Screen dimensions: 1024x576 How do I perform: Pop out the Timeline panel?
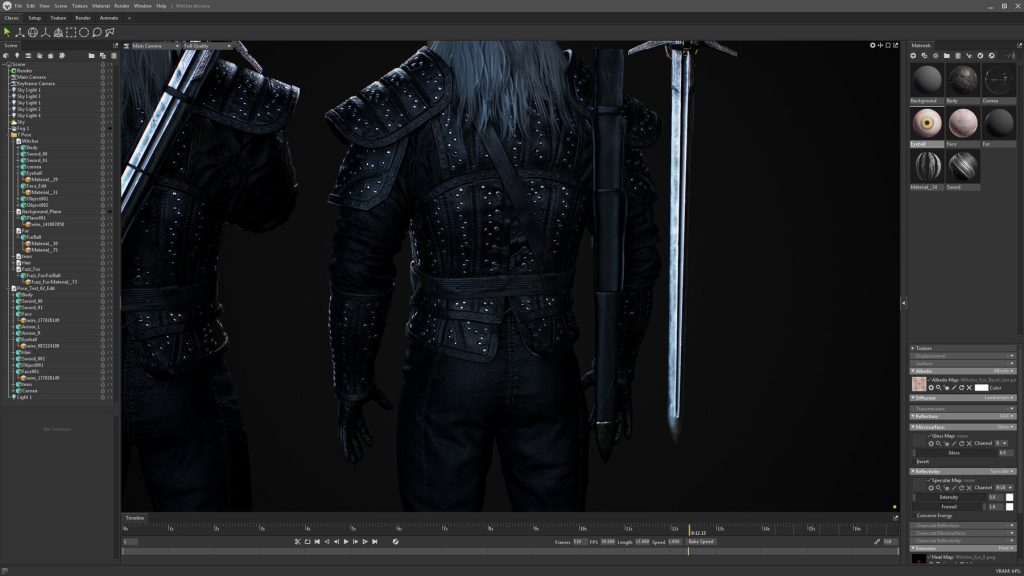click(895, 518)
